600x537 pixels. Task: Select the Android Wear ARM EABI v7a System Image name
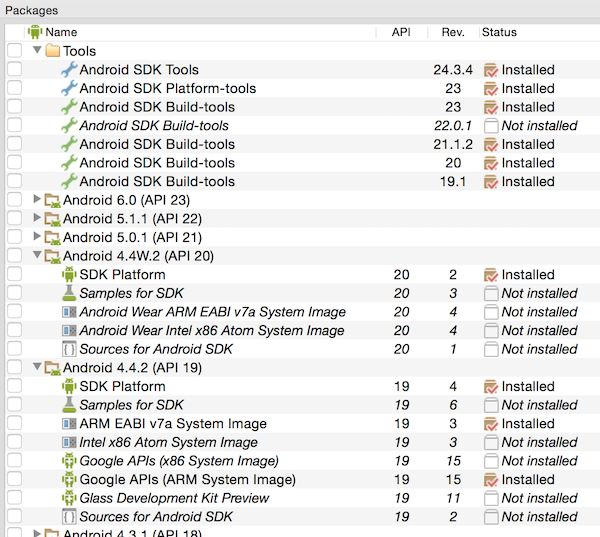pyautogui.click(x=212, y=312)
